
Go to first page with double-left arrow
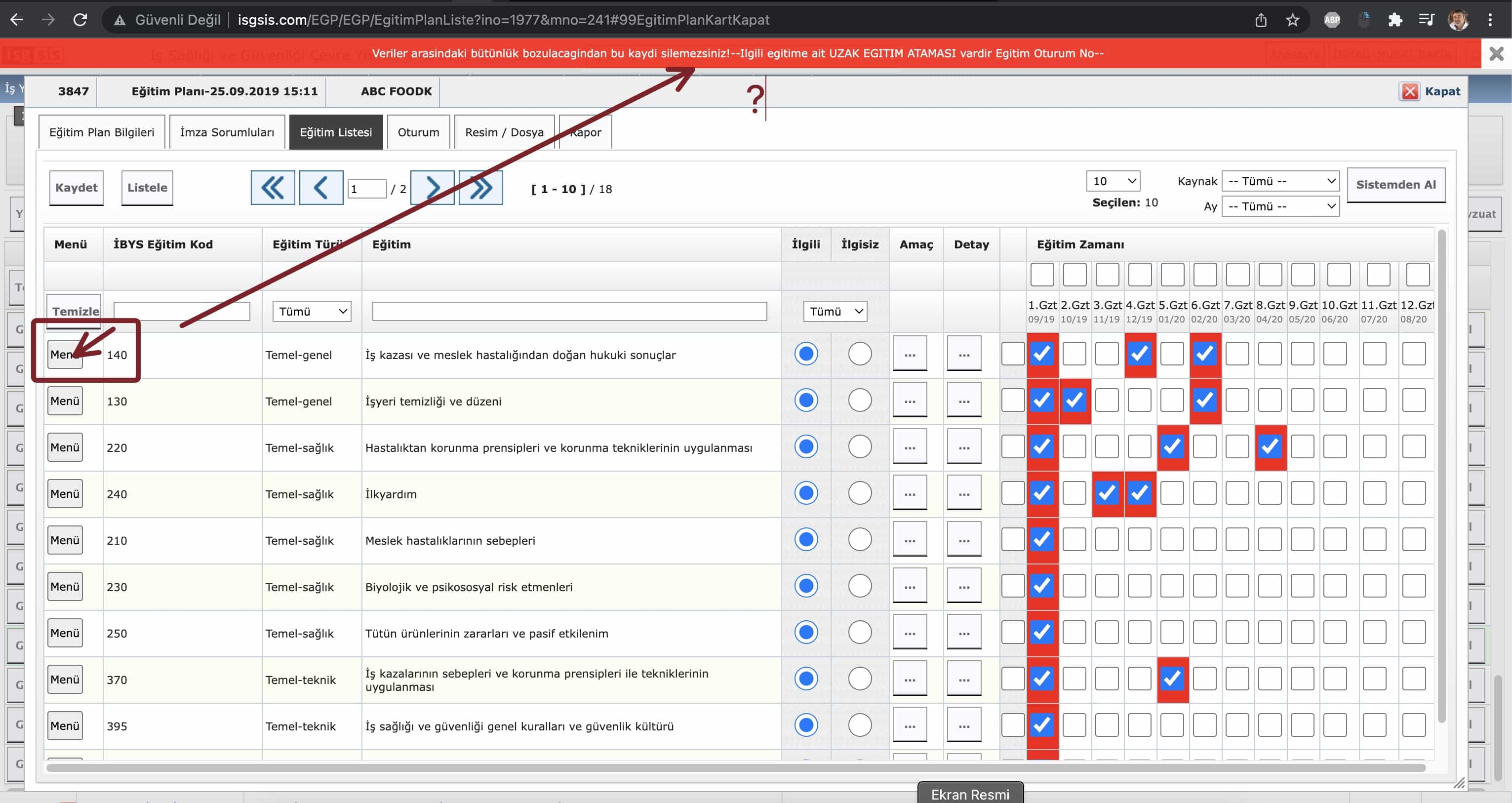273,188
